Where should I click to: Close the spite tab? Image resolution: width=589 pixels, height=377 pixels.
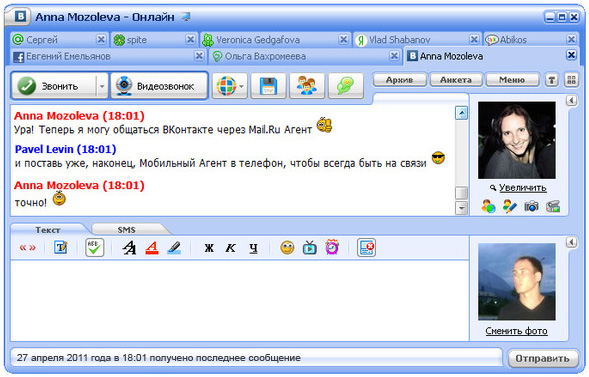coord(191,39)
